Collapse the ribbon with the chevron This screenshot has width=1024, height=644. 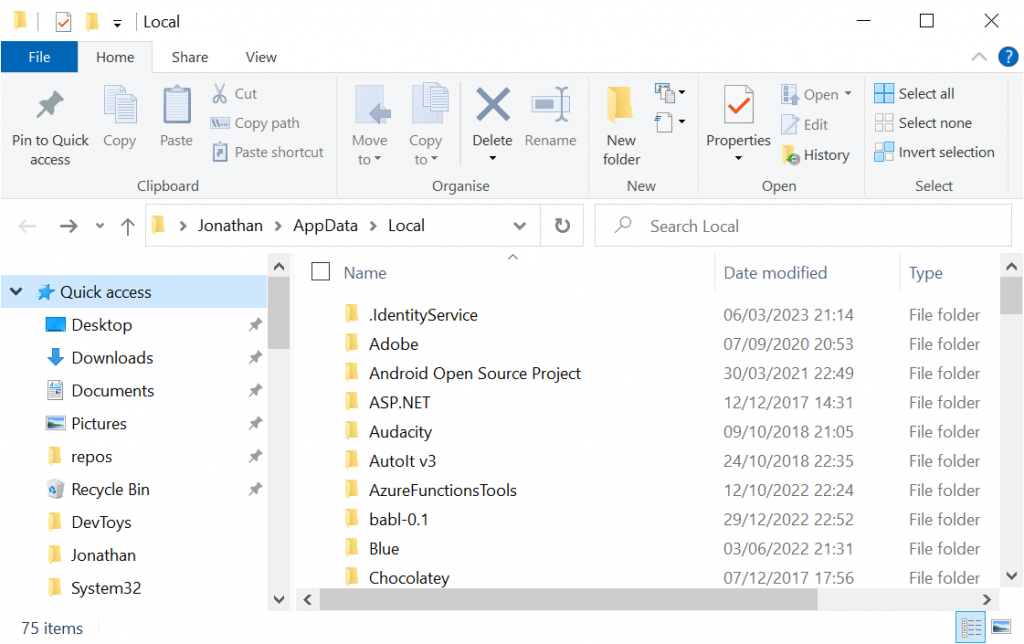(x=978, y=57)
